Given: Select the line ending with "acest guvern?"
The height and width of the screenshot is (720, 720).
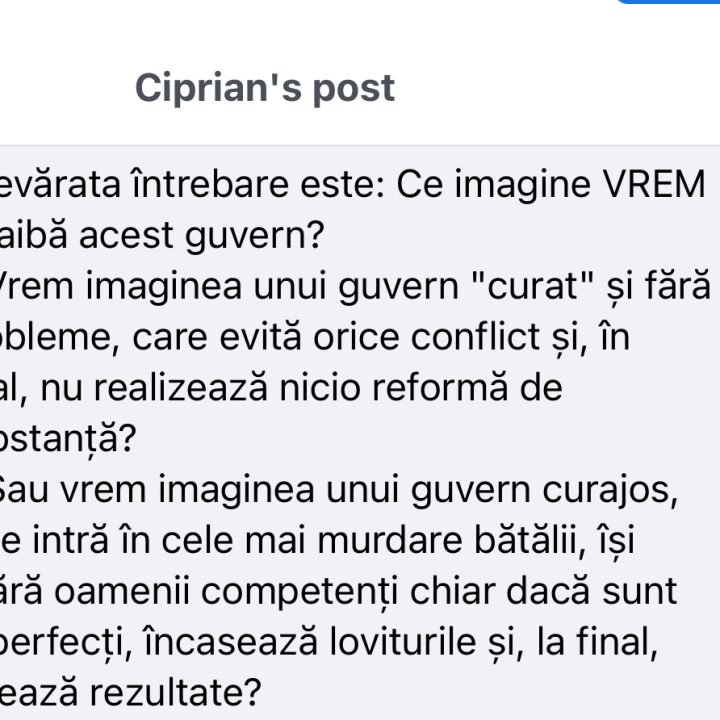Looking at the screenshot, I should click(162, 236).
